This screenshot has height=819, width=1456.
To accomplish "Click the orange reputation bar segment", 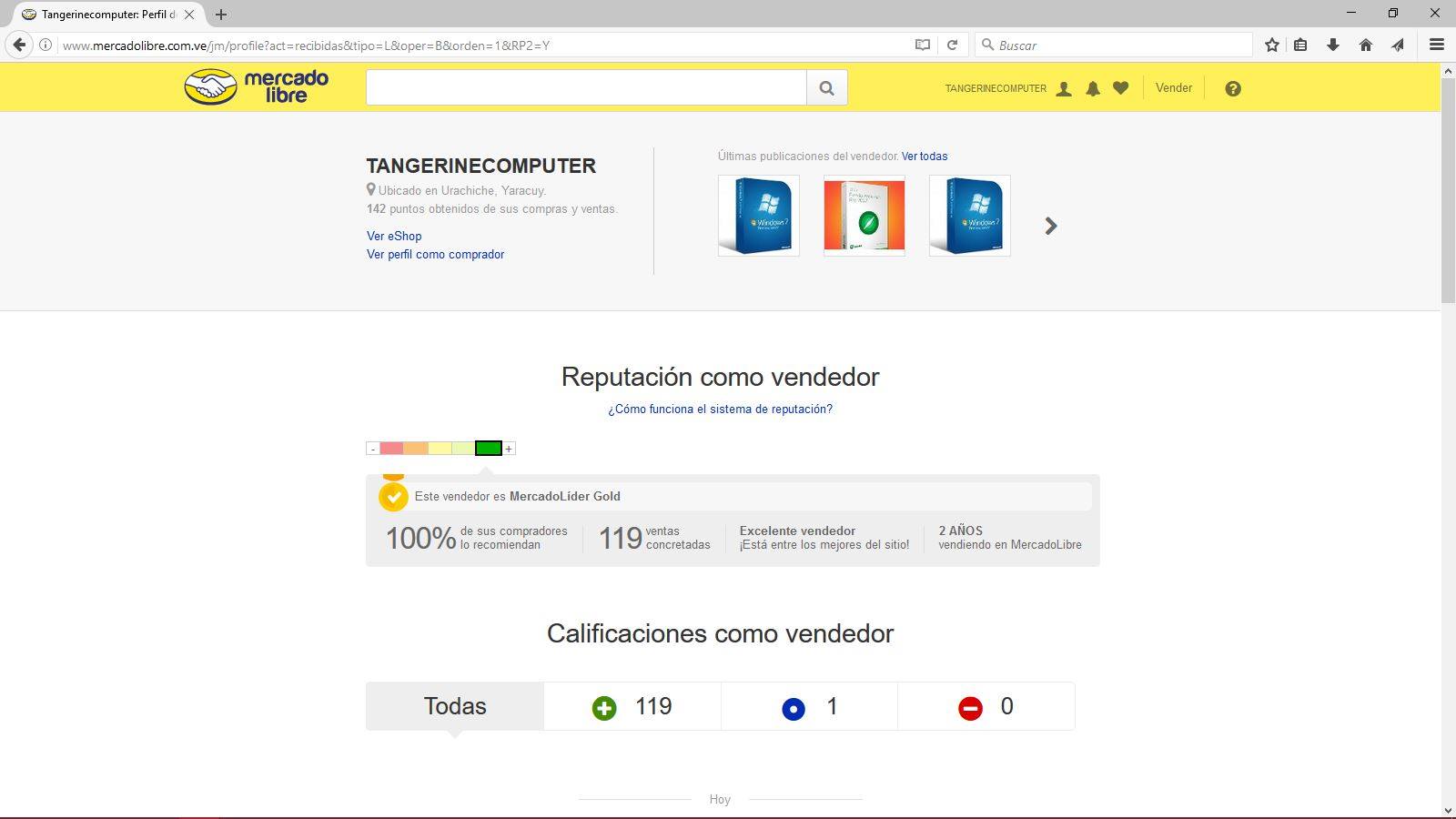I will (416, 449).
